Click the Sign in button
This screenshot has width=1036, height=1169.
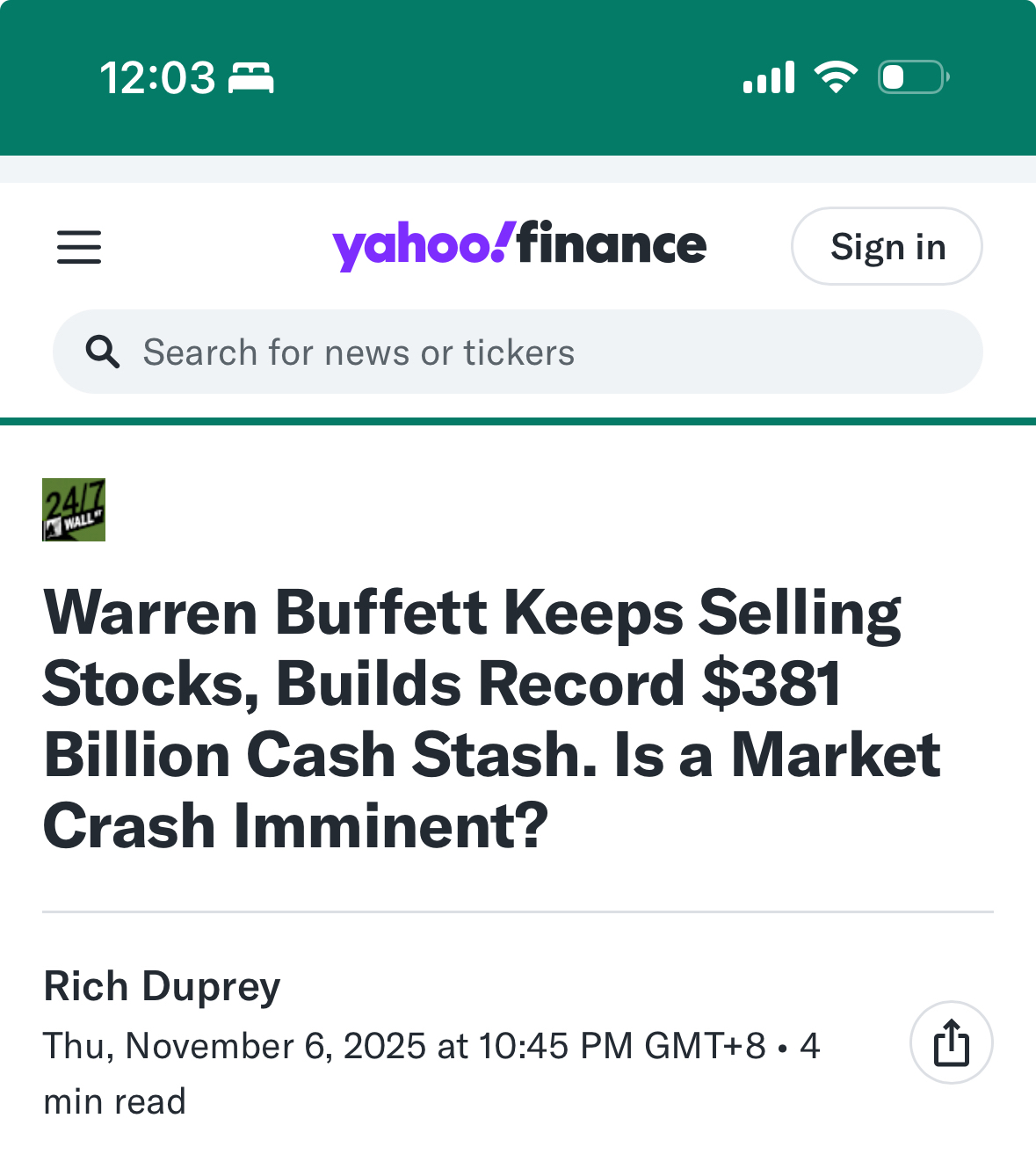[887, 247]
